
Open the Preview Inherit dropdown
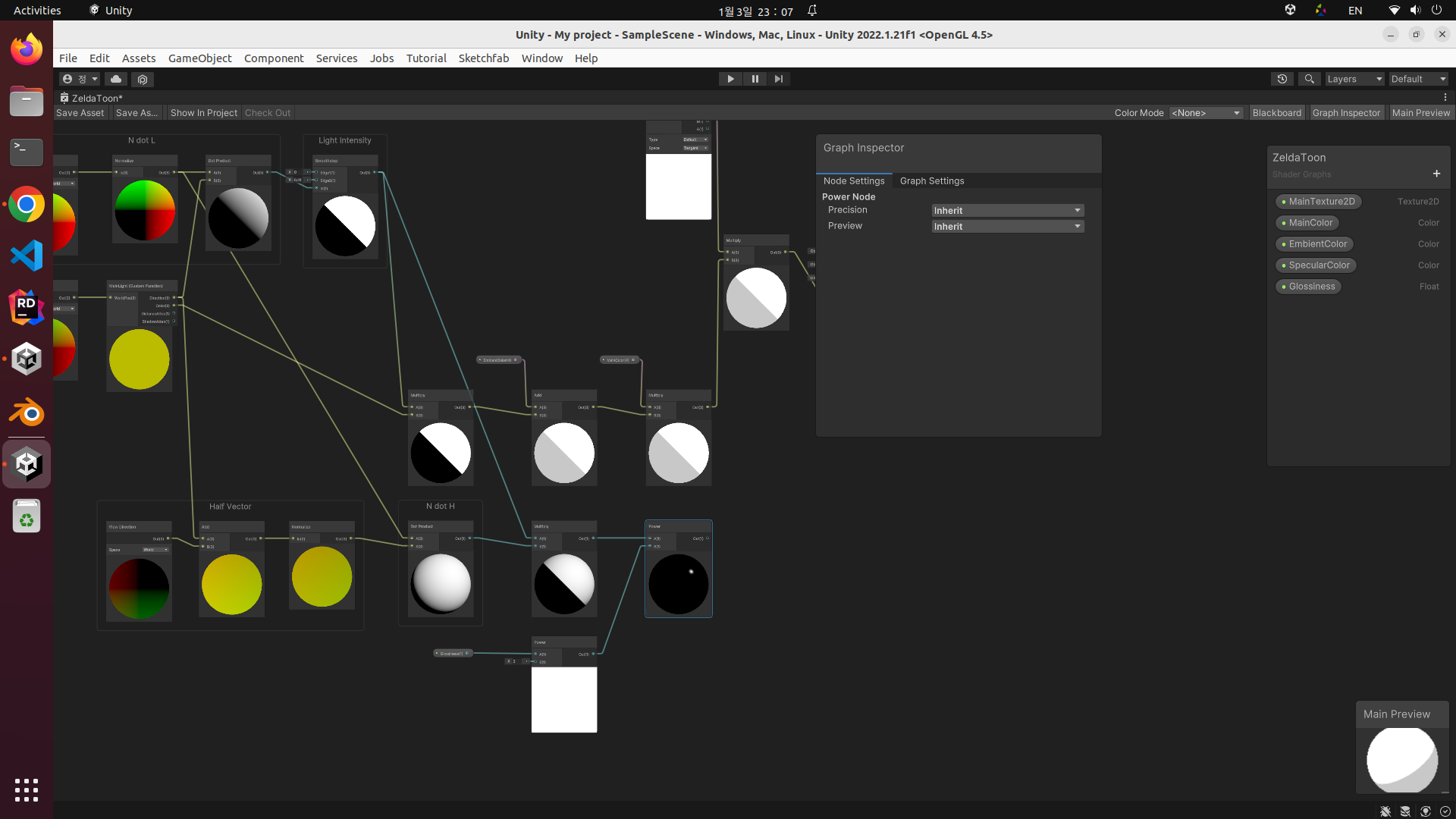[1007, 226]
